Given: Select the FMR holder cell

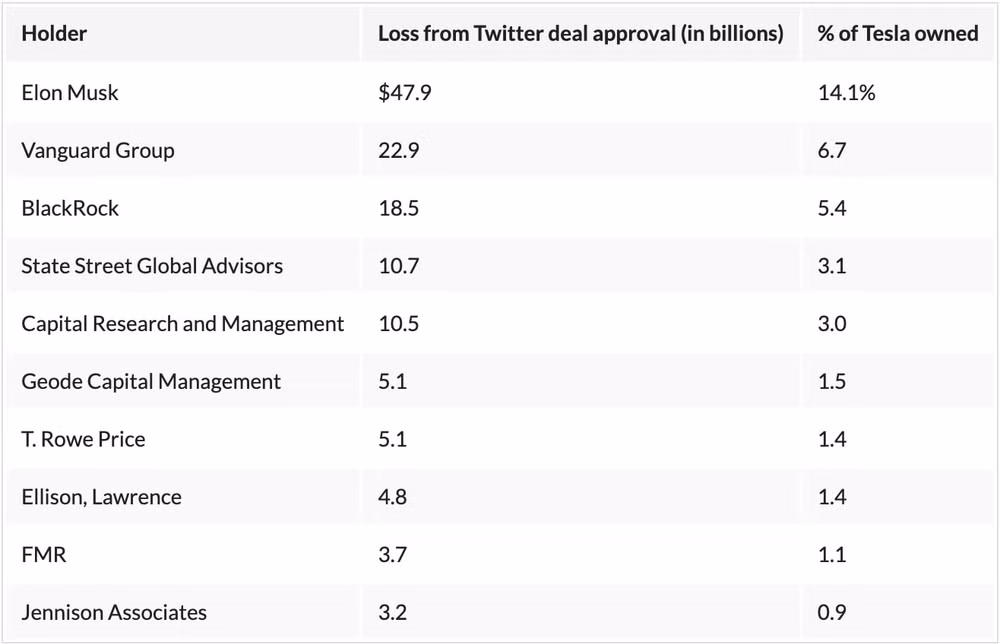Looking at the screenshot, I should point(44,555).
